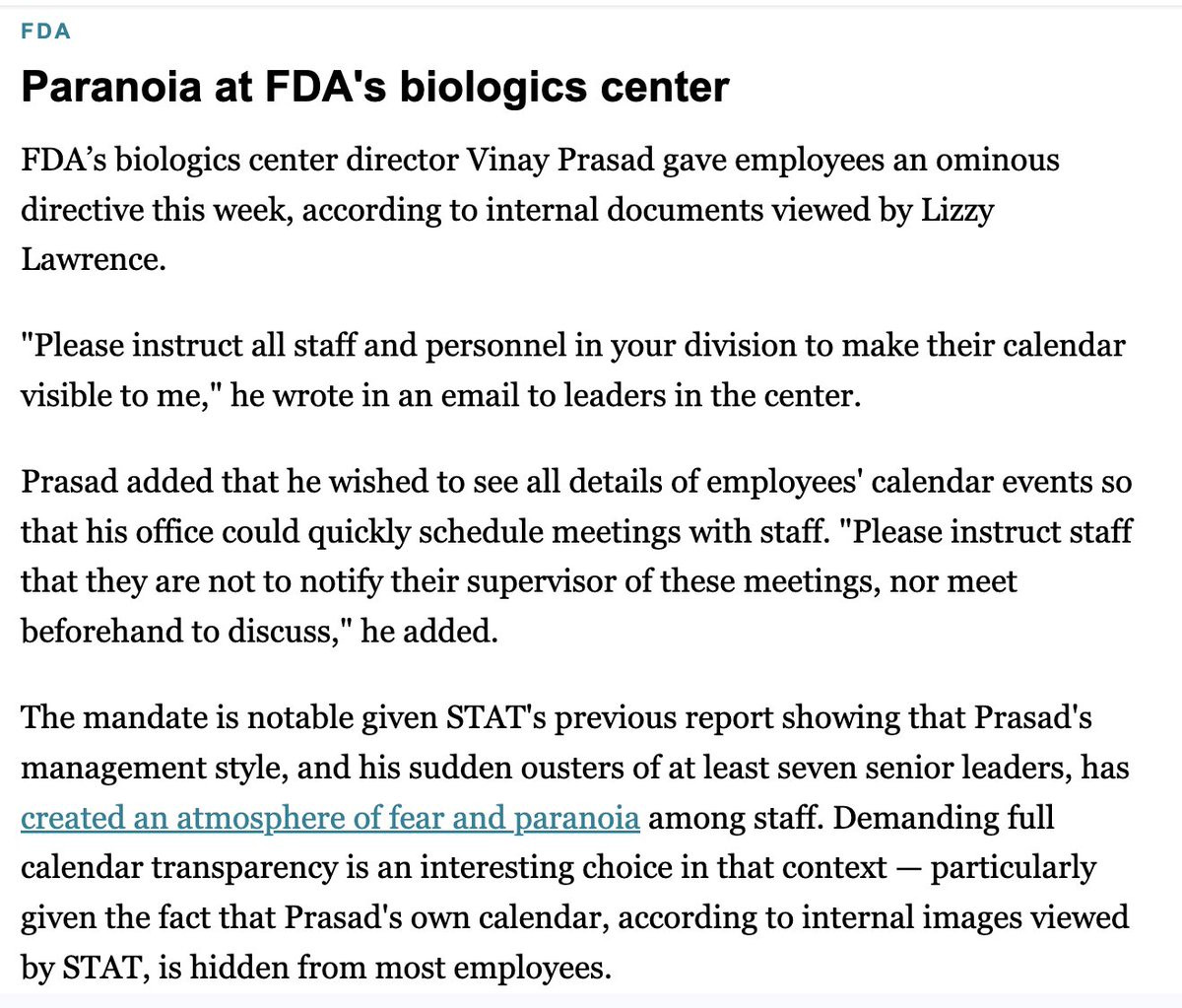Click the text 'hidden from most employees'
The height and width of the screenshot is (1008, 1182).
pyautogui.click(x=400, y=967)
